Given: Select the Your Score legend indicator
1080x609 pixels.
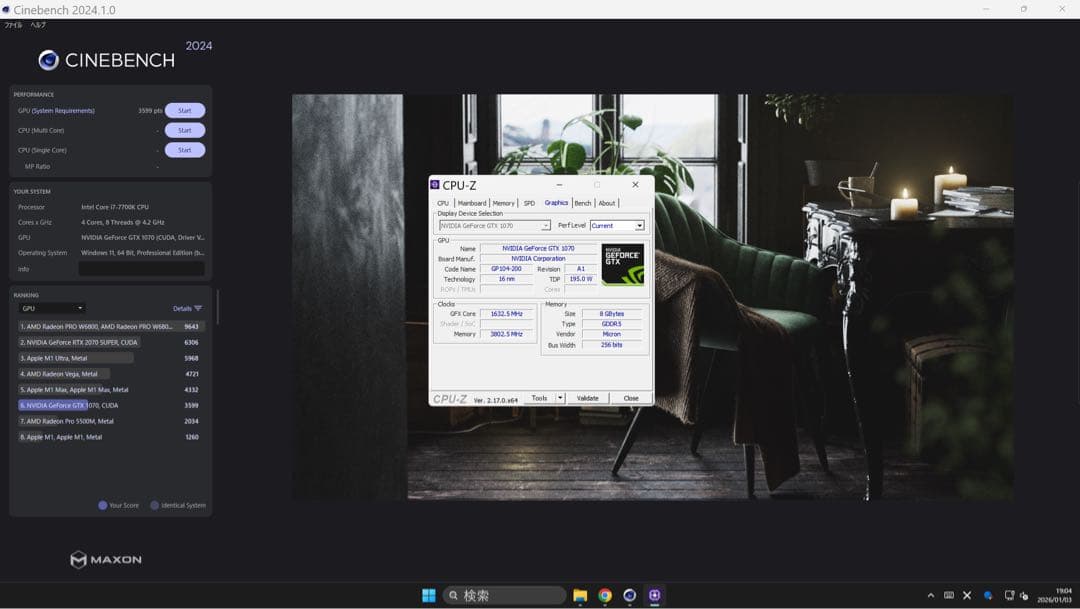Looking at the screenshot, I should (x=103, y=505).
